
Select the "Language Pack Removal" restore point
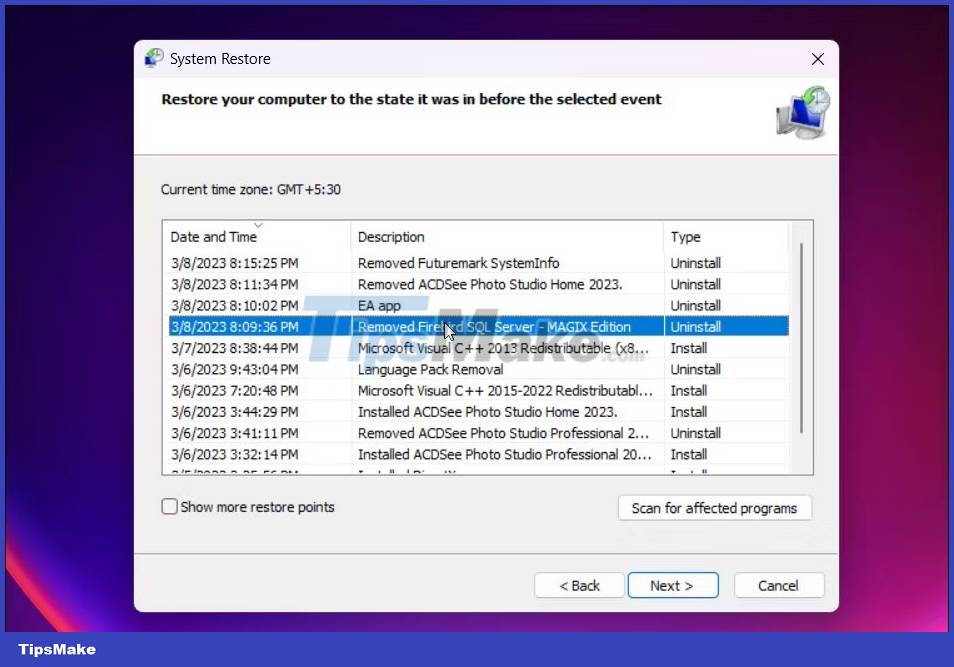(450, 369)
